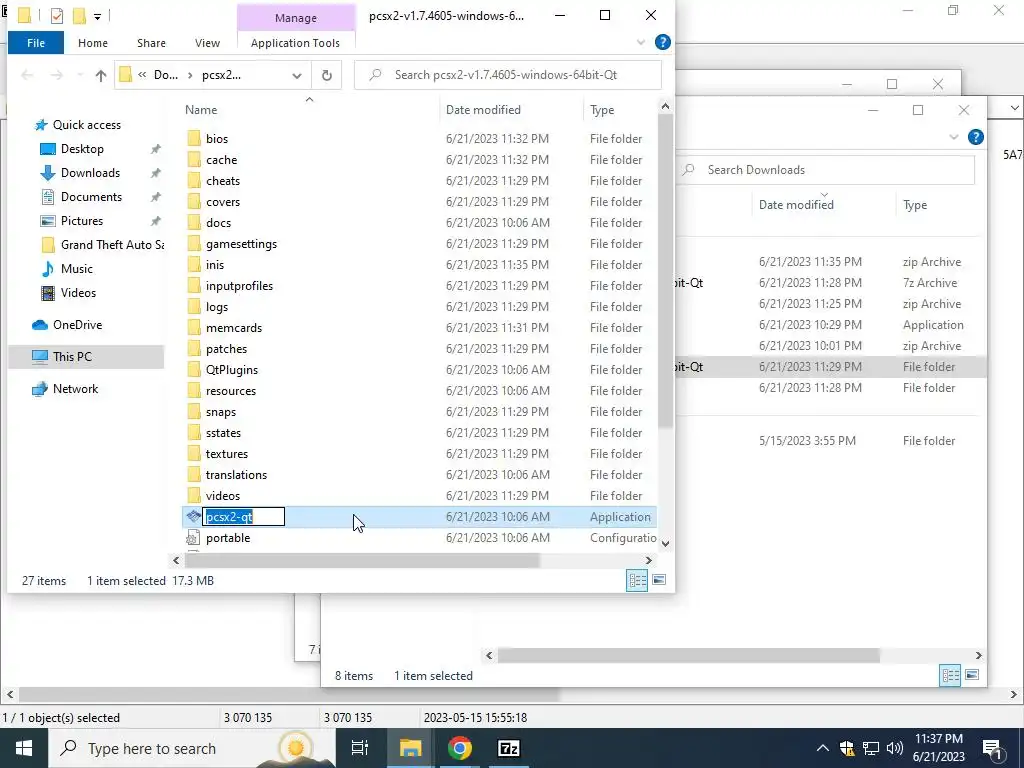Select 7z Archive row in Downloads window
The image size is (1024, 768).
830,283
